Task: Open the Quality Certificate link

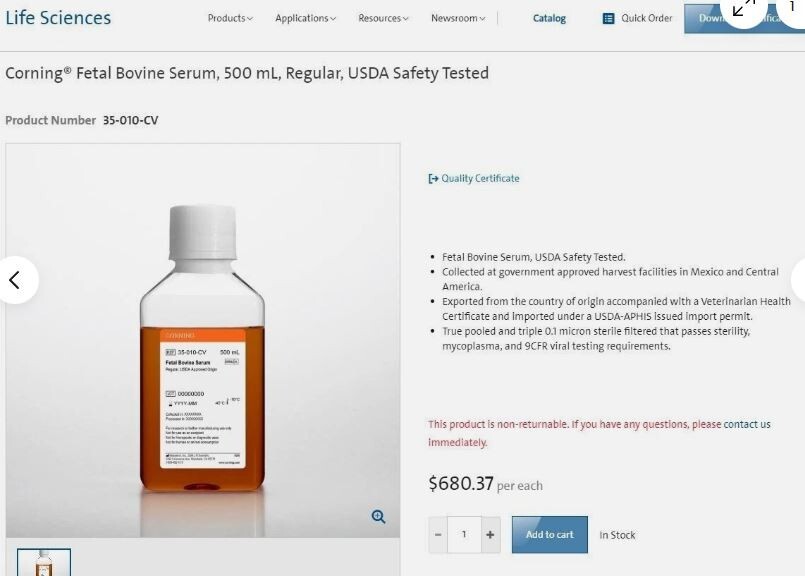Action: pyautogui.click(x=480, y=178)
